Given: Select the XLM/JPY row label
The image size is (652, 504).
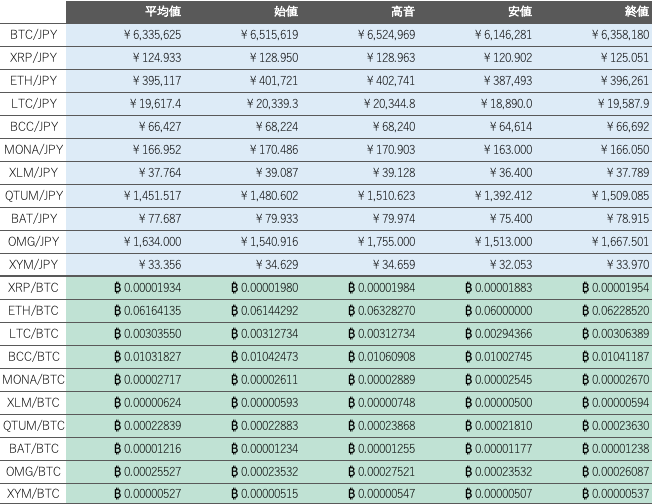Looking at the screenshot, I should tap(33, 172).
